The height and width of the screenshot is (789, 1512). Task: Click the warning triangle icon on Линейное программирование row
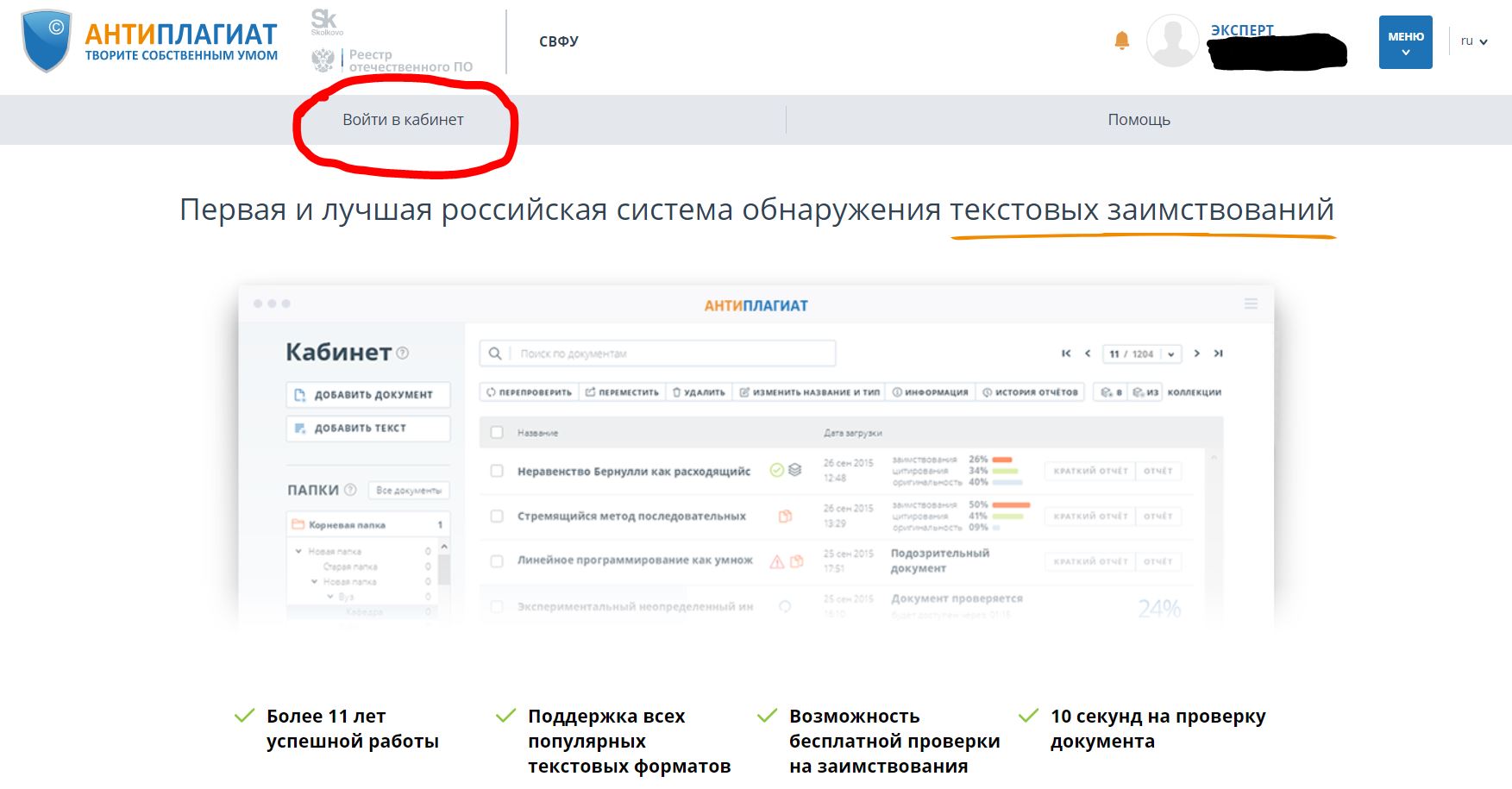pos(776,561)
